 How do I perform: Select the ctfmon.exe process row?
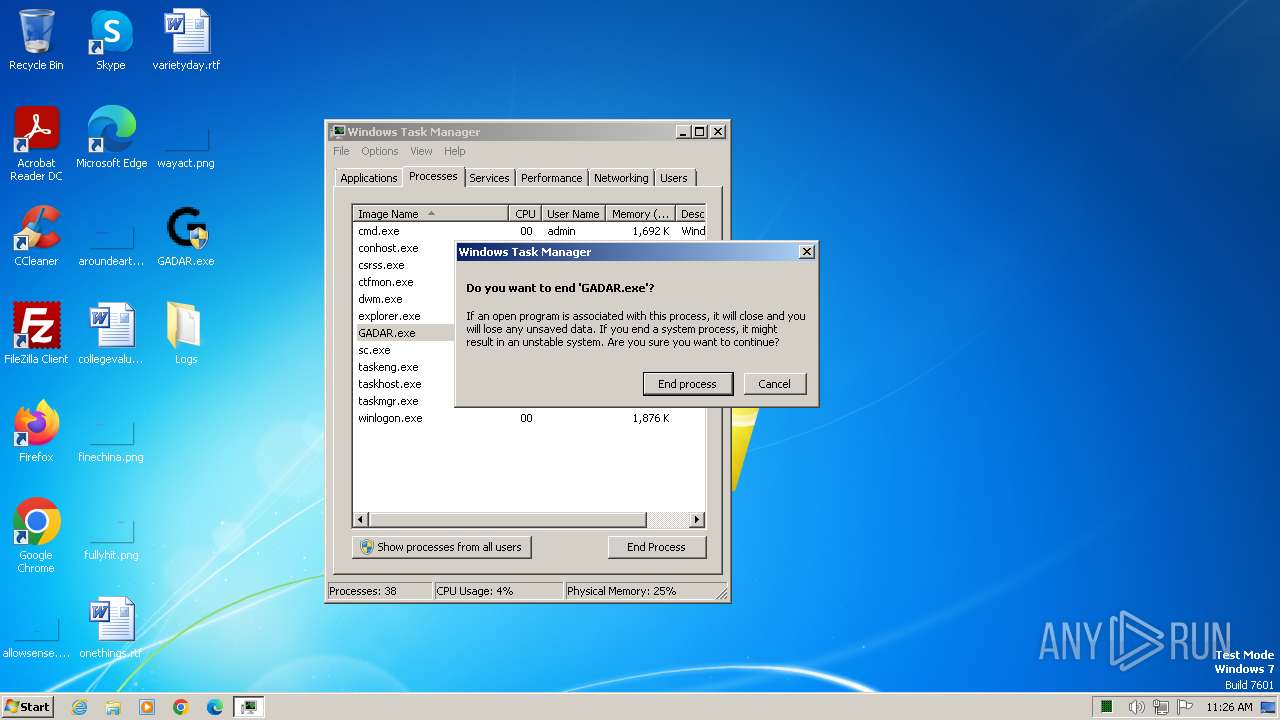404,282
